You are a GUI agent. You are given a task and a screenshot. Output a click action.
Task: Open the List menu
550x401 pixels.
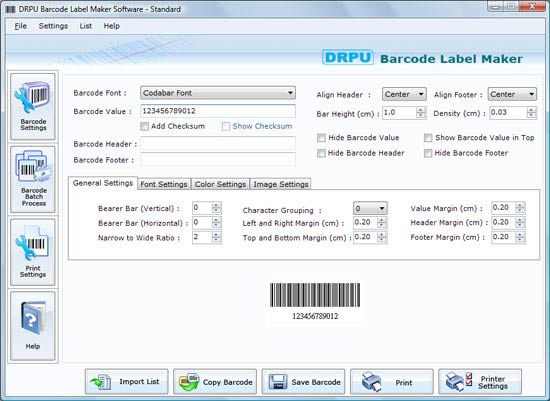[x=86, y=26]
